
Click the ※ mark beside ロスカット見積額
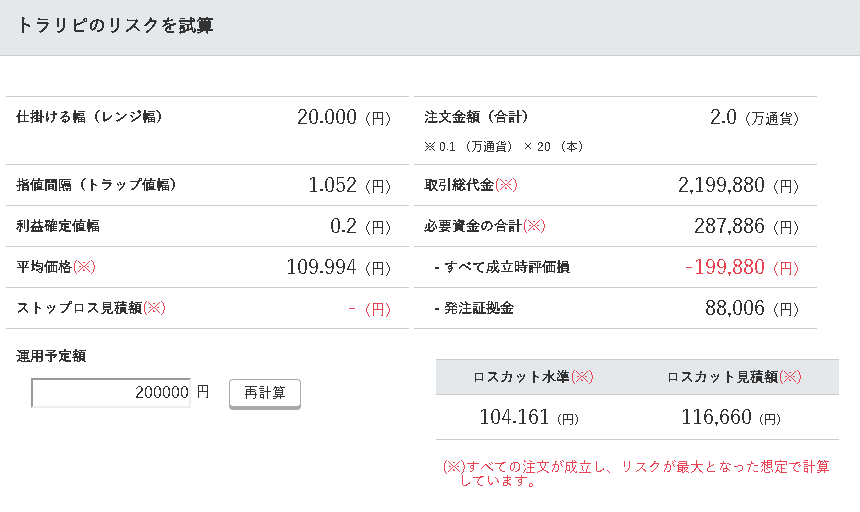point(790,377)
